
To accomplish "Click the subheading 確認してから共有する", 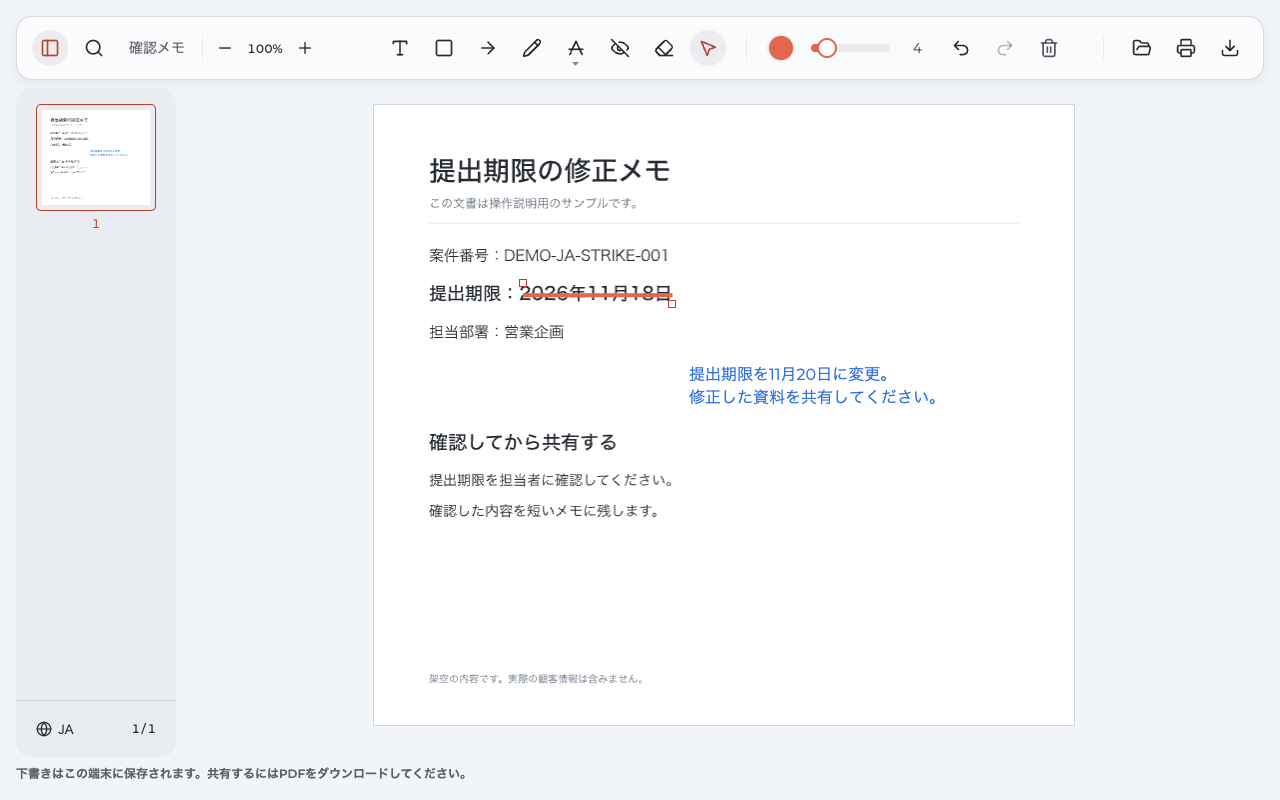I will coord(523,442).
